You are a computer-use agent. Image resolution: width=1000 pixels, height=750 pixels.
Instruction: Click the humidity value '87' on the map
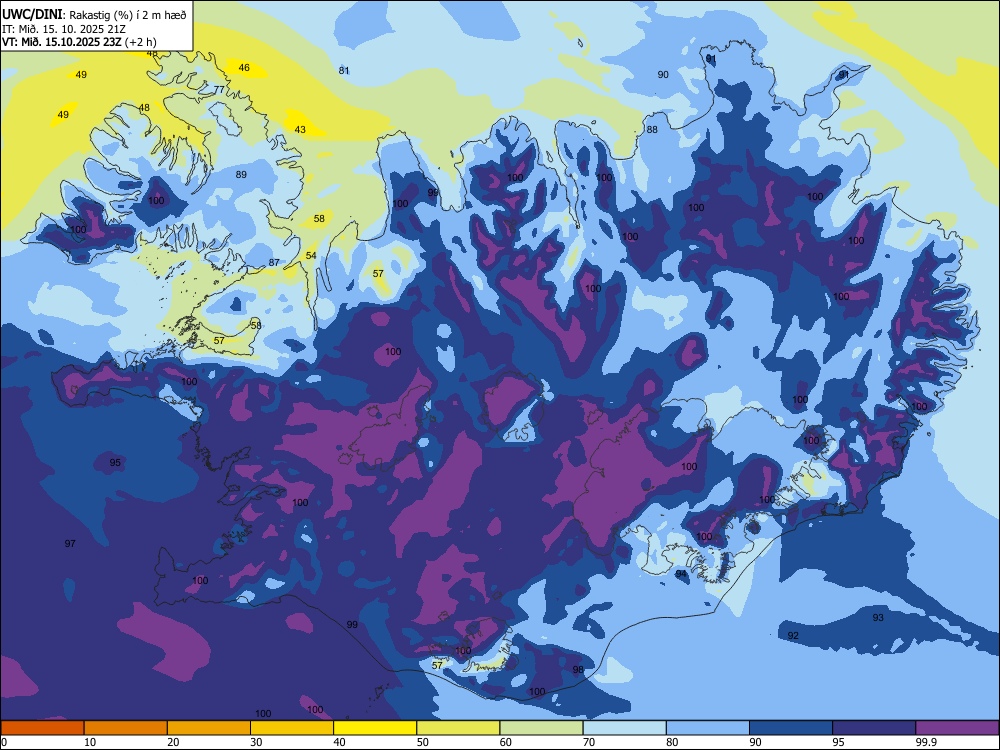pos(274,263)
